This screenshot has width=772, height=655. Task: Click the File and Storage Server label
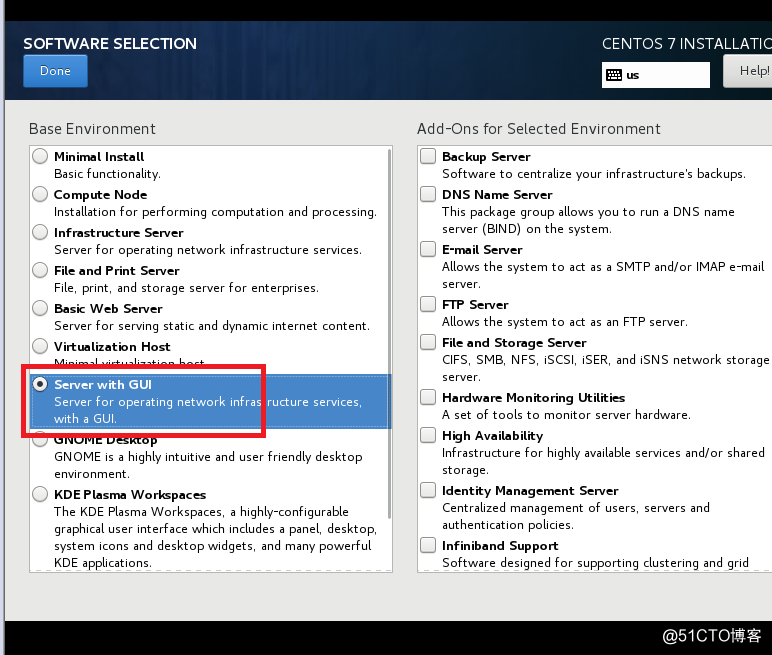pyautogui.click(x=514, y=343)
